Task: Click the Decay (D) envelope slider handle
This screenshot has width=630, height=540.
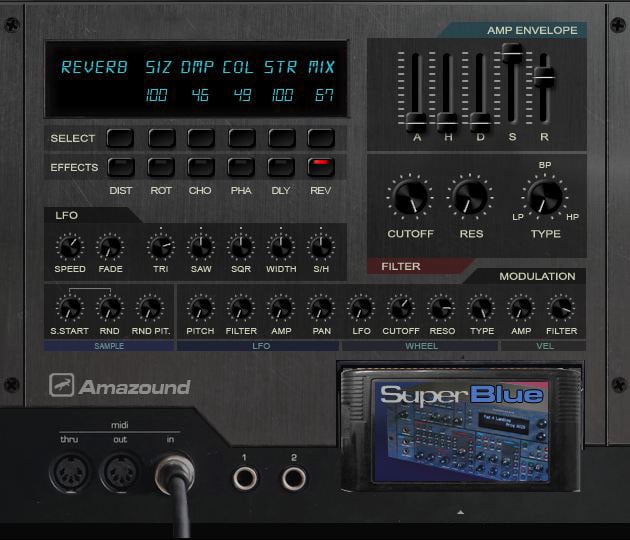Action: [480, 122]
